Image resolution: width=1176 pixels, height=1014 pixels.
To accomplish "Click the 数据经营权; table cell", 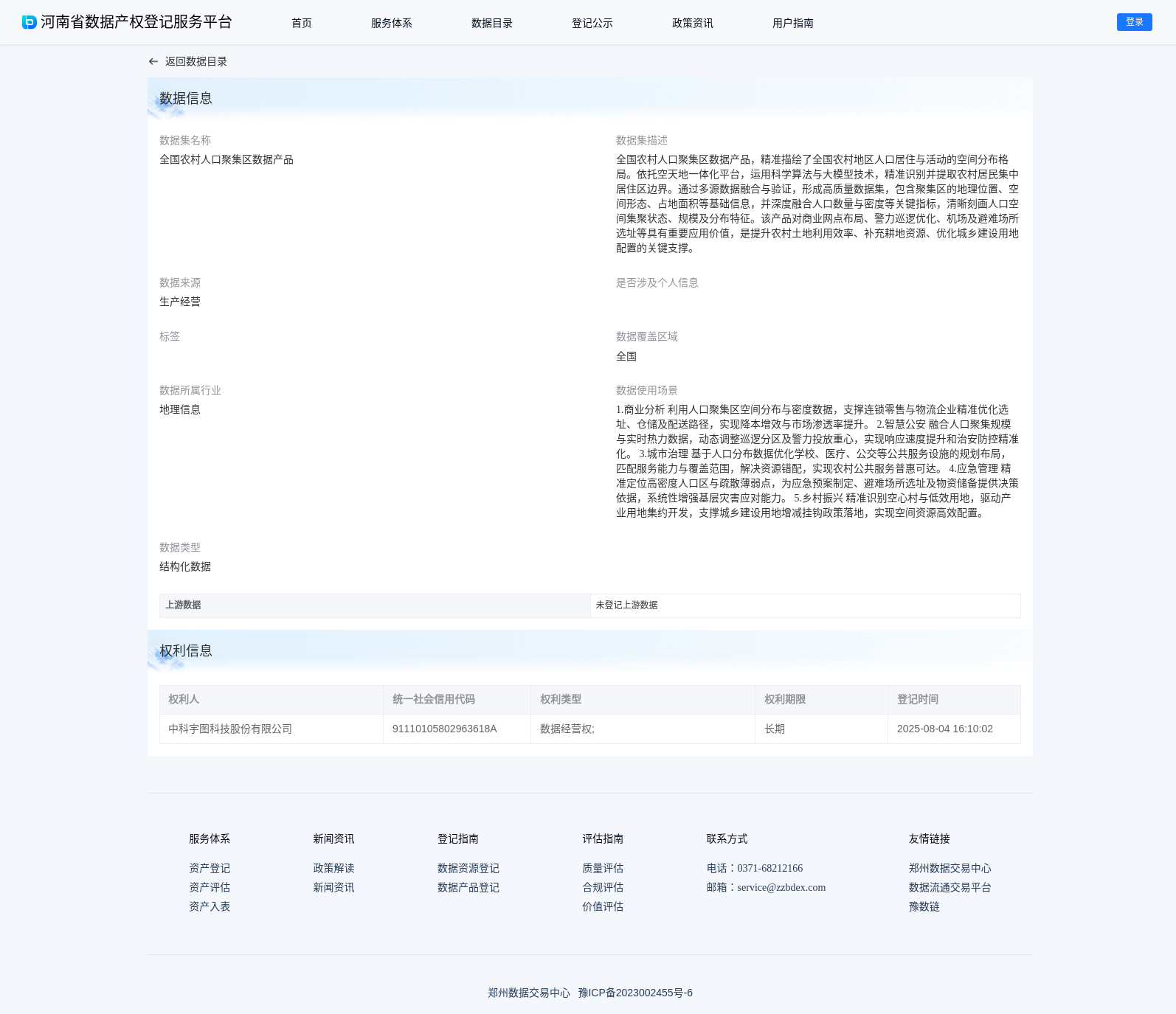I will click(643, 729).
